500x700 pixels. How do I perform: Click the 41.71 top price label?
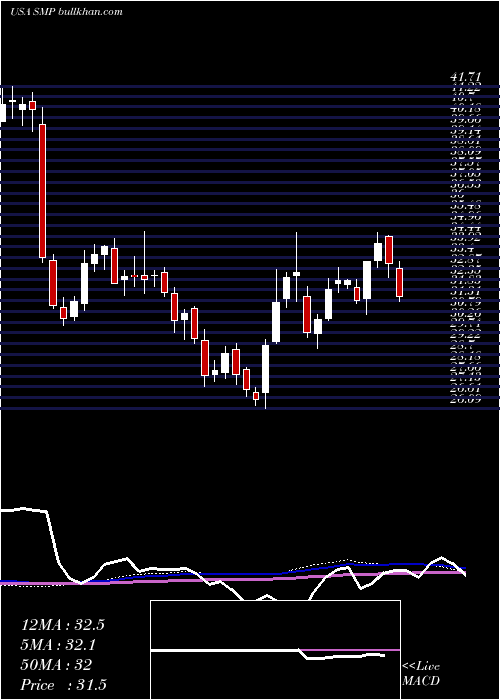pyautogui.click(x=465, y=79)
